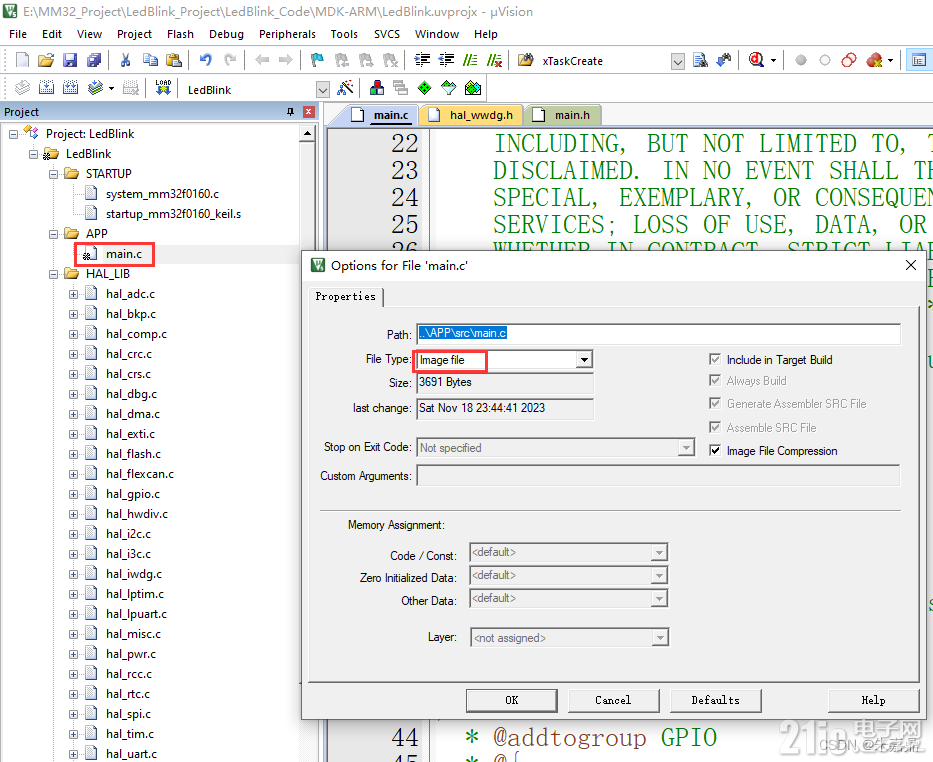Image resolution: width=933 pixels, height=762 pixels.
Task: Open the Peripherals menu
Action: tap(287, 34)
